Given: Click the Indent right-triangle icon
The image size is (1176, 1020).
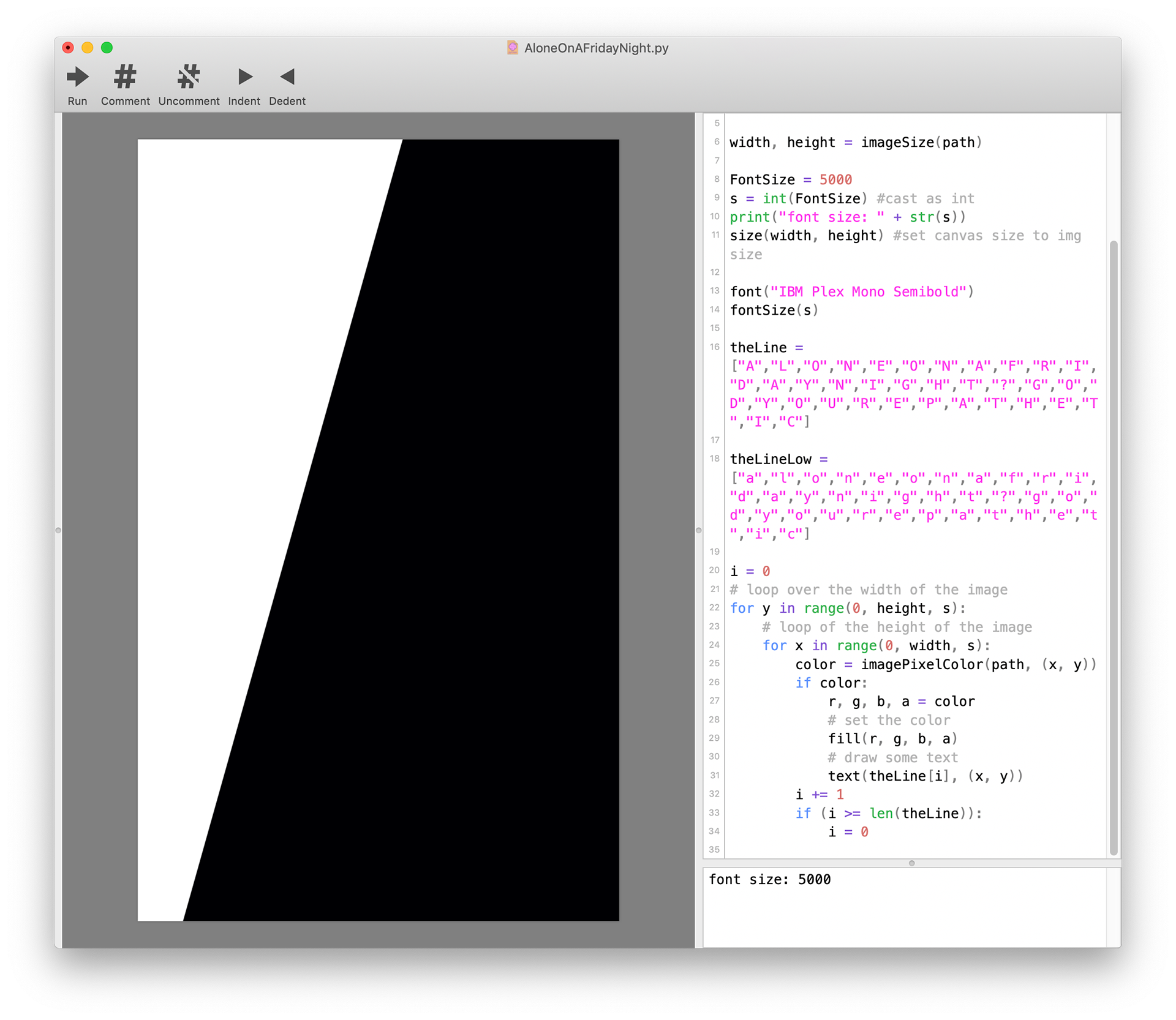Looking at the screenshot, I should [x=244, y=77].
